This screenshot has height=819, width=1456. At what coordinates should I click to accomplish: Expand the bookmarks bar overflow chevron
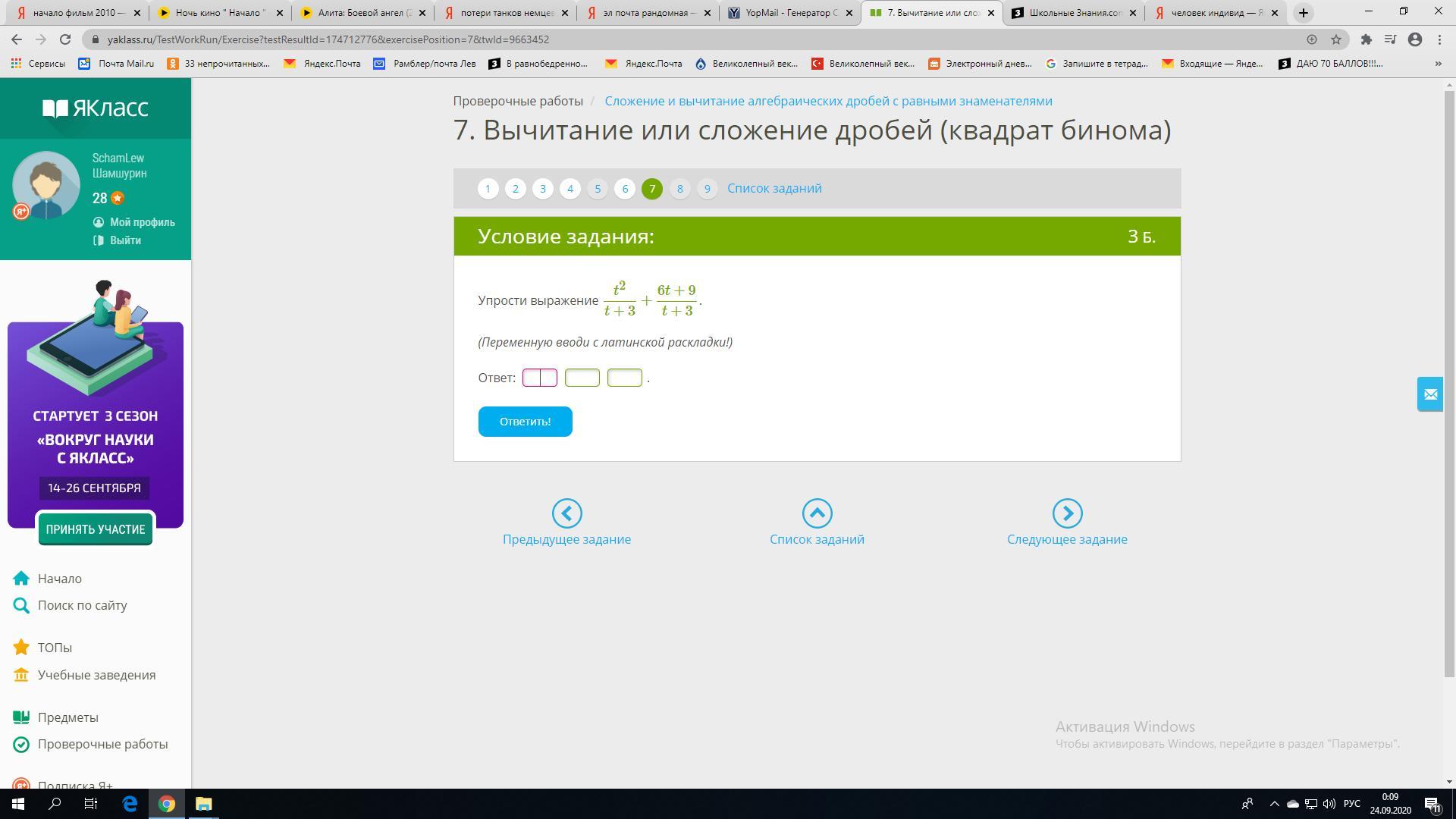1438,64
